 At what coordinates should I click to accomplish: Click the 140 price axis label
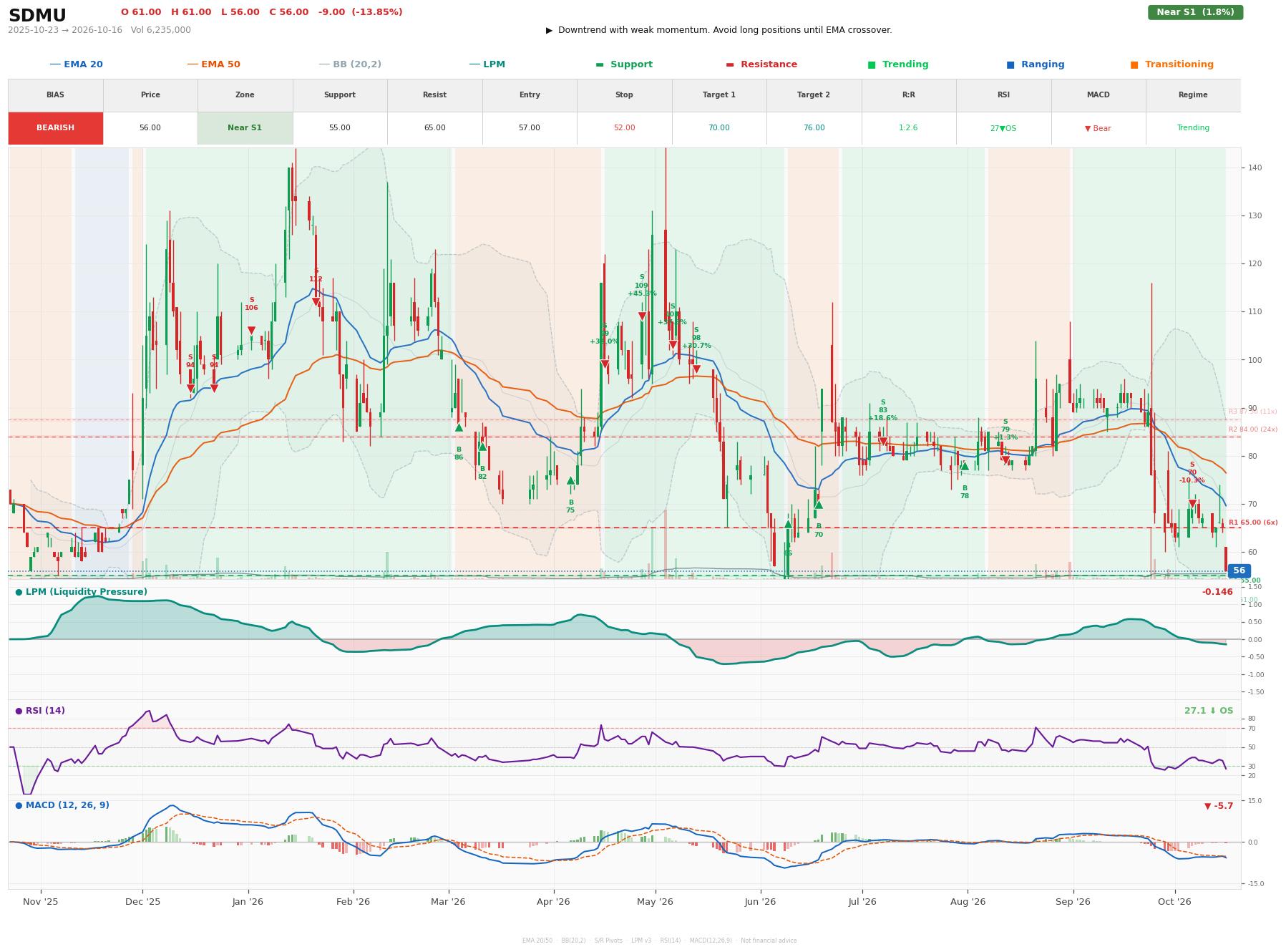point(1255,167)
